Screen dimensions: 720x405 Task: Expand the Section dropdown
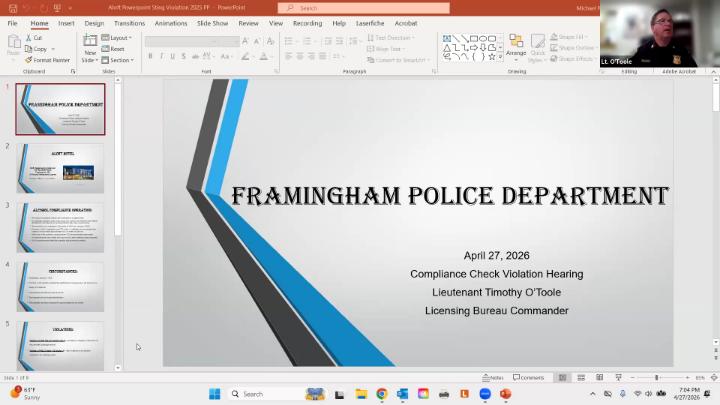tap(117, 60)
